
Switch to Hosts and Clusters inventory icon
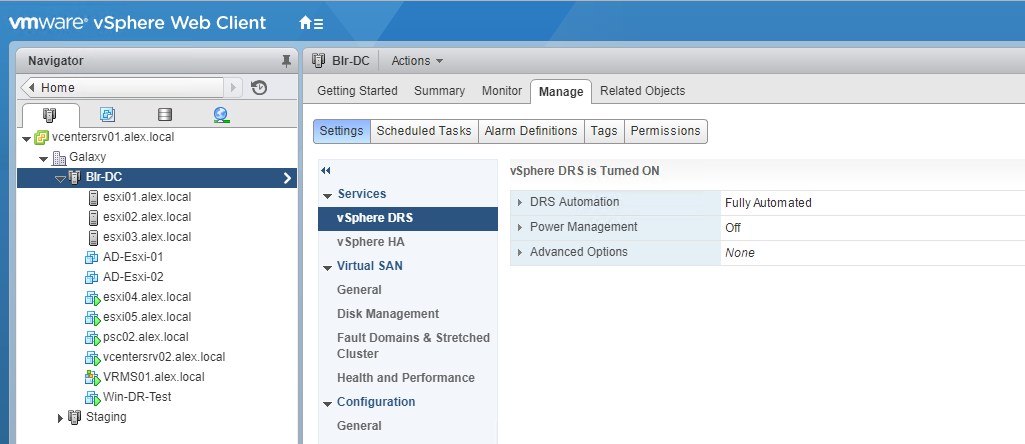point(50,114)
